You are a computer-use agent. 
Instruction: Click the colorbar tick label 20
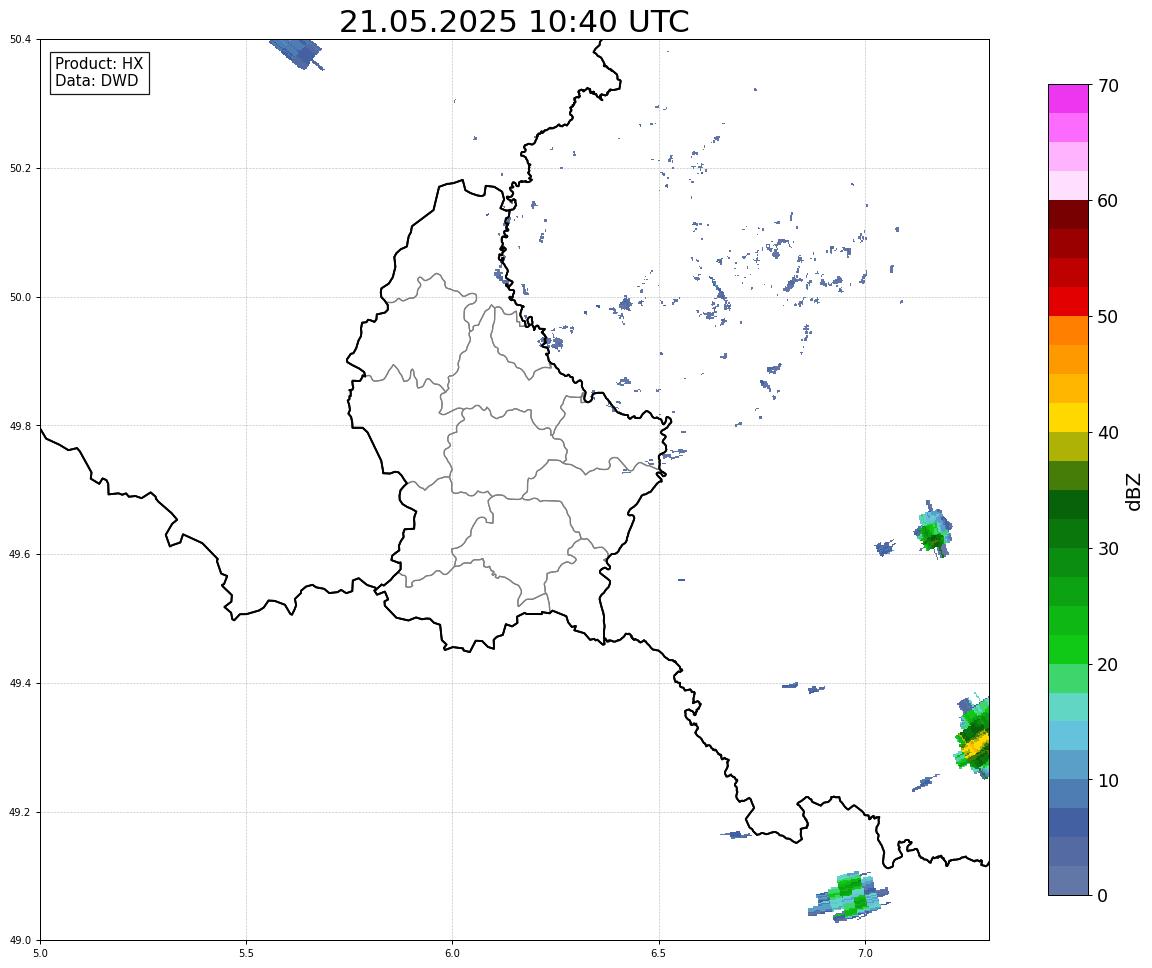pos(1108,665)
